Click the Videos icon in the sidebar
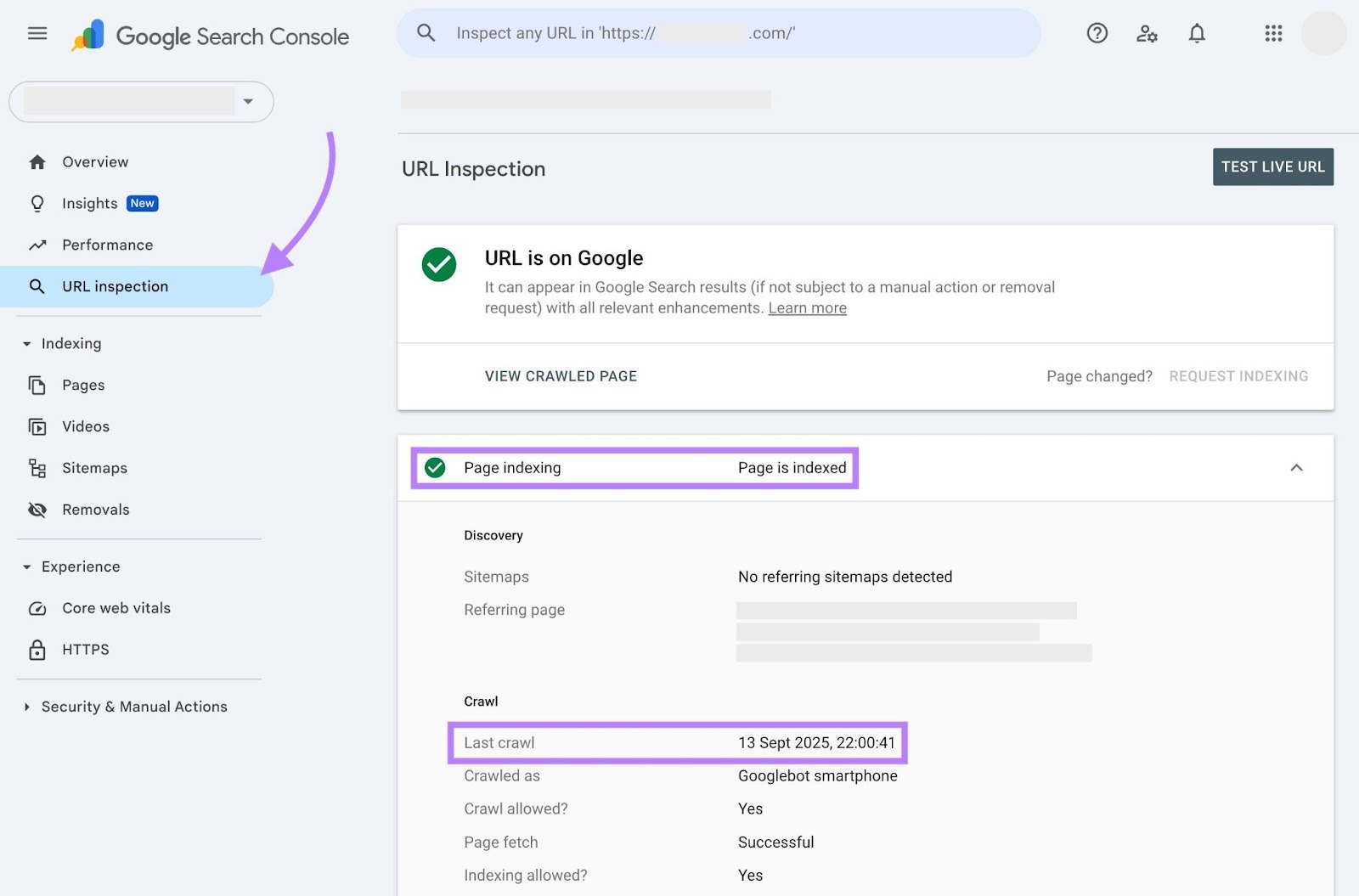This screenshot has width=1359, height=896. 37,426
